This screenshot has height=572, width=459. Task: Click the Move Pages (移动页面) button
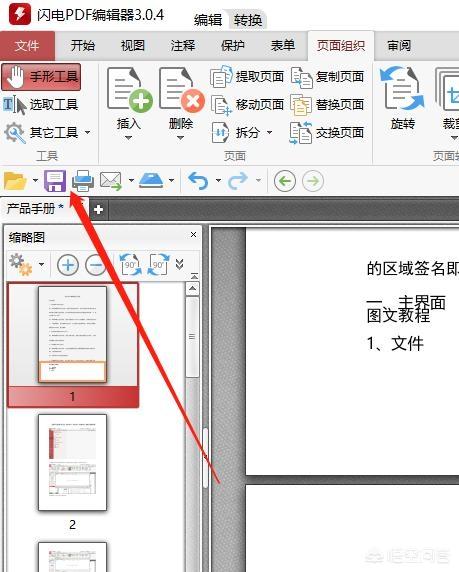click(247, 105)
